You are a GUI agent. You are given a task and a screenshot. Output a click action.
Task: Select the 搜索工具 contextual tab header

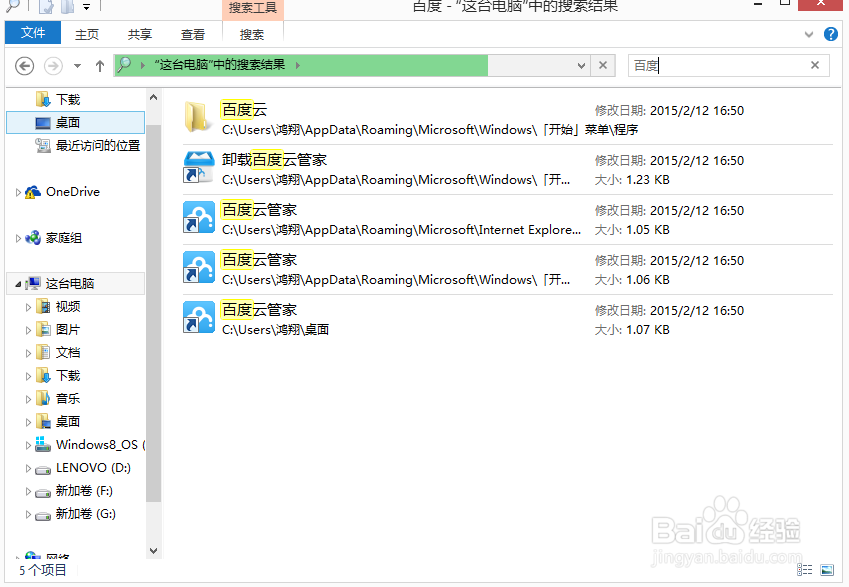point(252,8)
